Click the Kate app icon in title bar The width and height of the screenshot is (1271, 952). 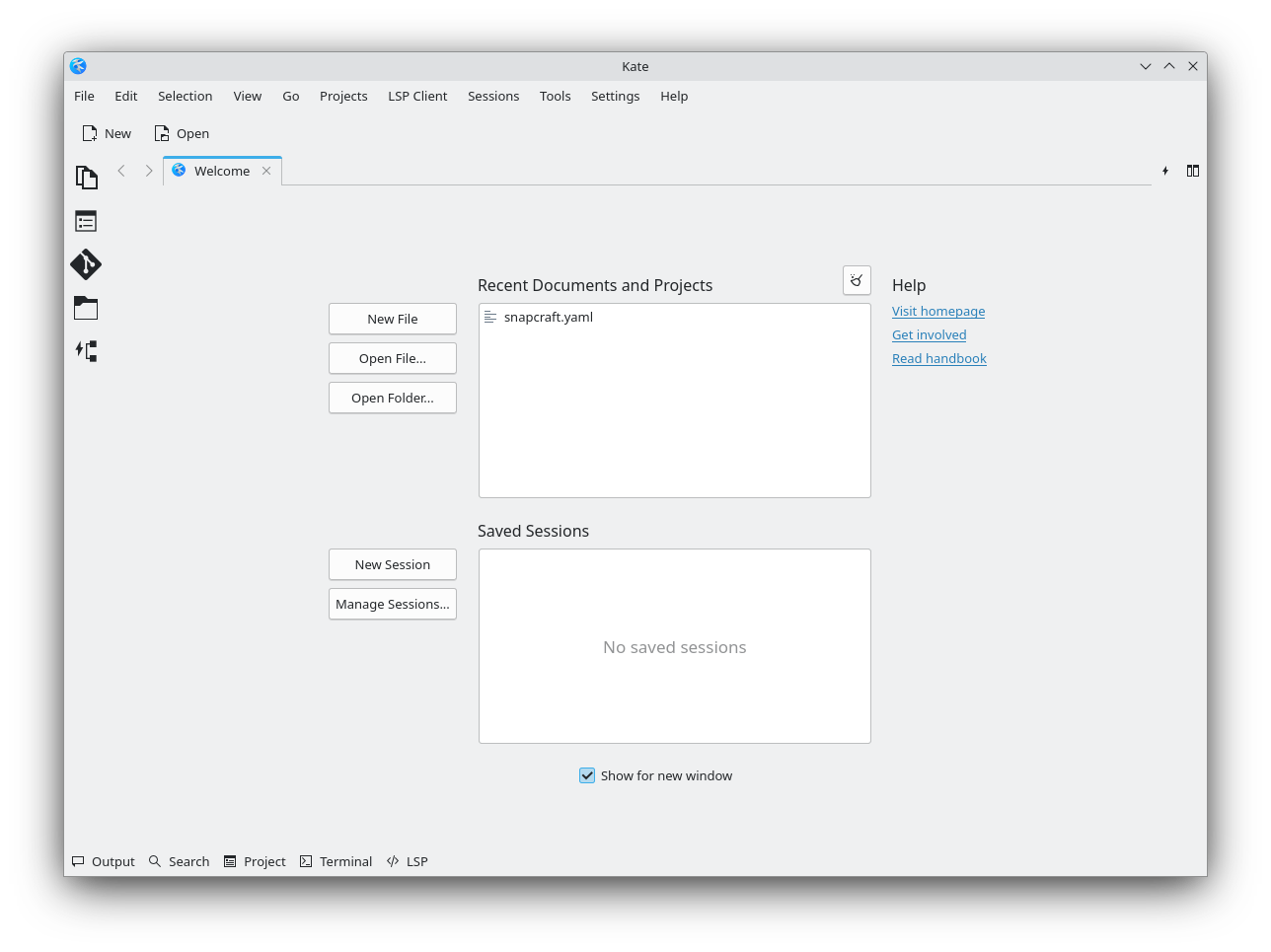[x=78, y=66]
